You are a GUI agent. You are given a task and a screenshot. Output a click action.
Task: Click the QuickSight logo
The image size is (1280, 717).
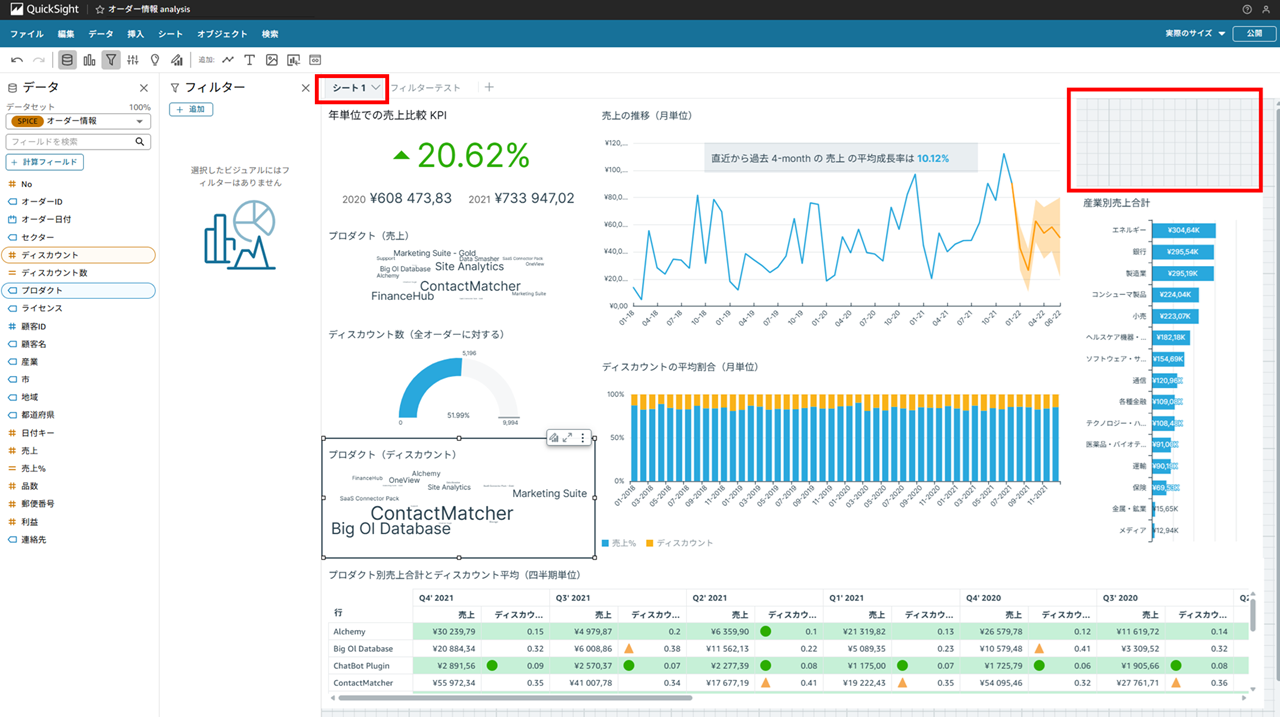pos(45,9)
